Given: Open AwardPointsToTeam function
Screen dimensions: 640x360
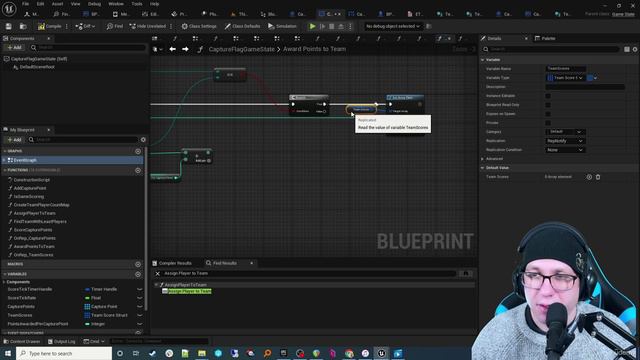Looking at the screenshot, I should (34, 247).
